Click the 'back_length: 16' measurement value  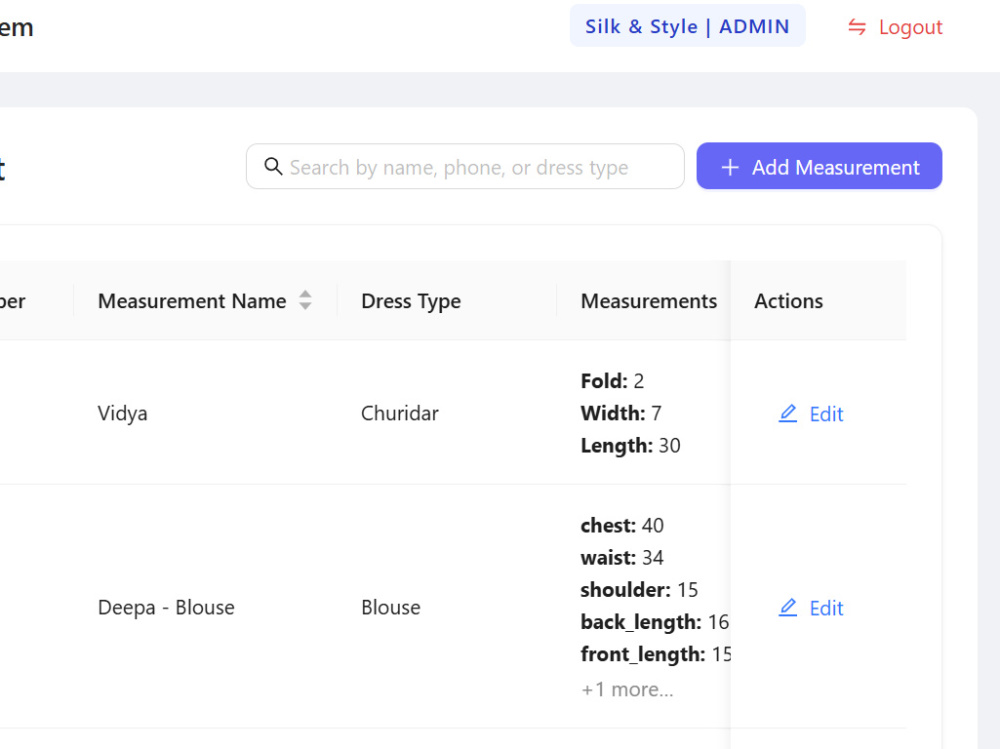click(x=654, y=622)
